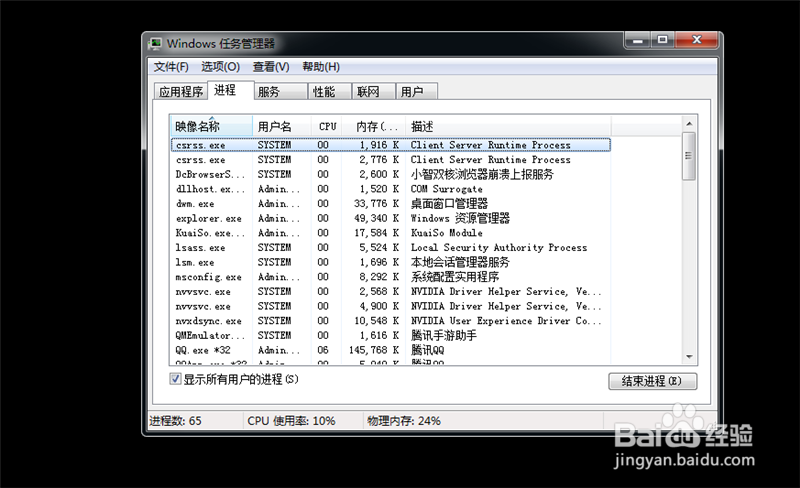Open the 性能 tab
This screenshot has width=800, height=488.
tap(329, 91)
